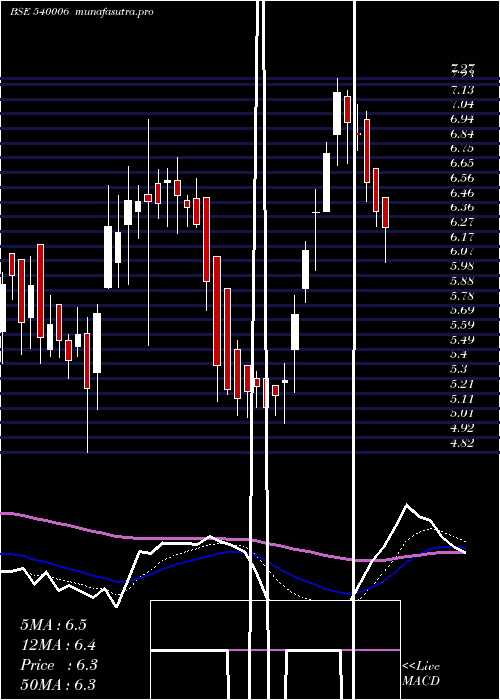This screenshot has height=700, width=500.
Task: Click the tall white candle near the 7.13 level
Action: pos(337,113)
